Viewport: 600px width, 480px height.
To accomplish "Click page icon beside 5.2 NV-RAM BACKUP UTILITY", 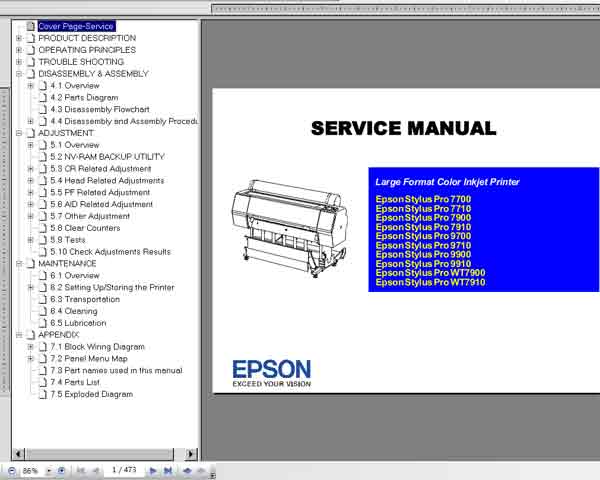I will click(x=43, y=157).
